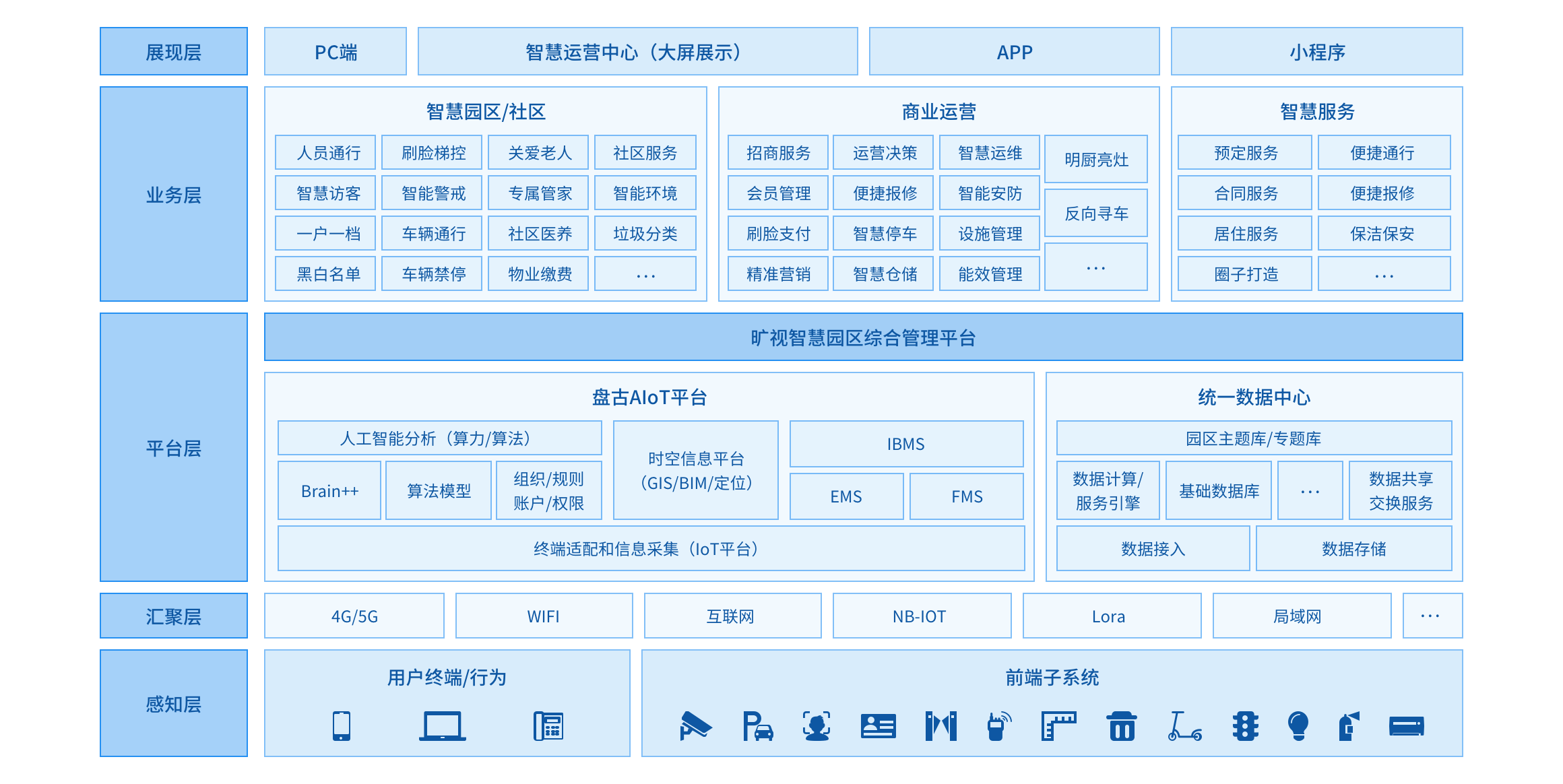Click the surveillance camera icon
This screenshot has width=1563, height=784.
695,726
